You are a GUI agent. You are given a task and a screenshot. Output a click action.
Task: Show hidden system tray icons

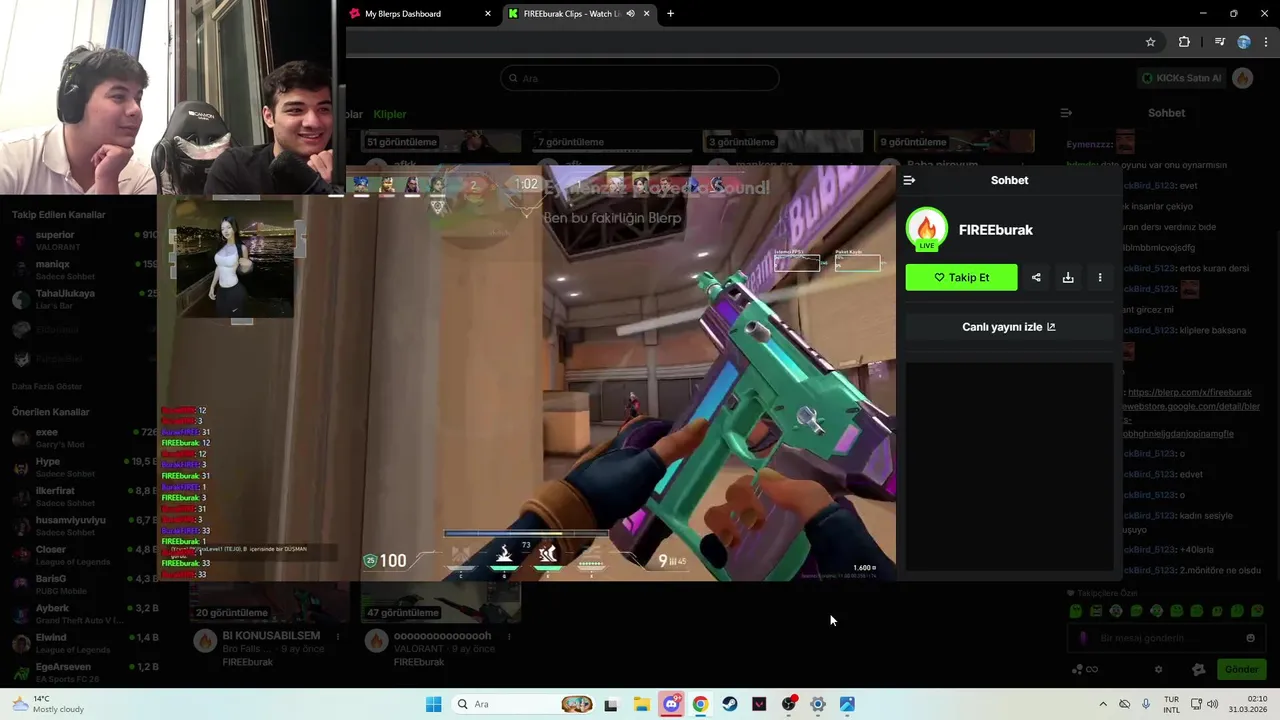click(x=1103, y=704)
